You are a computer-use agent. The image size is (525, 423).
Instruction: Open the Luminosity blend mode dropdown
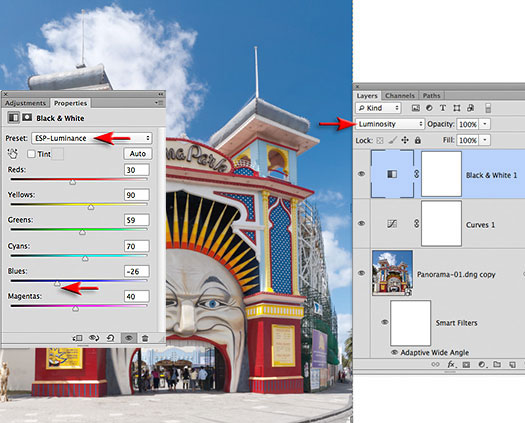(390, 124)
